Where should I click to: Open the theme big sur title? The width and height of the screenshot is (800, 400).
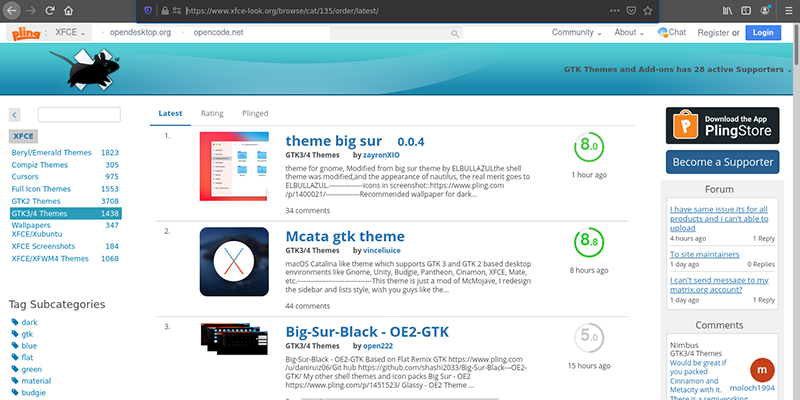click(x=334, y=141)
